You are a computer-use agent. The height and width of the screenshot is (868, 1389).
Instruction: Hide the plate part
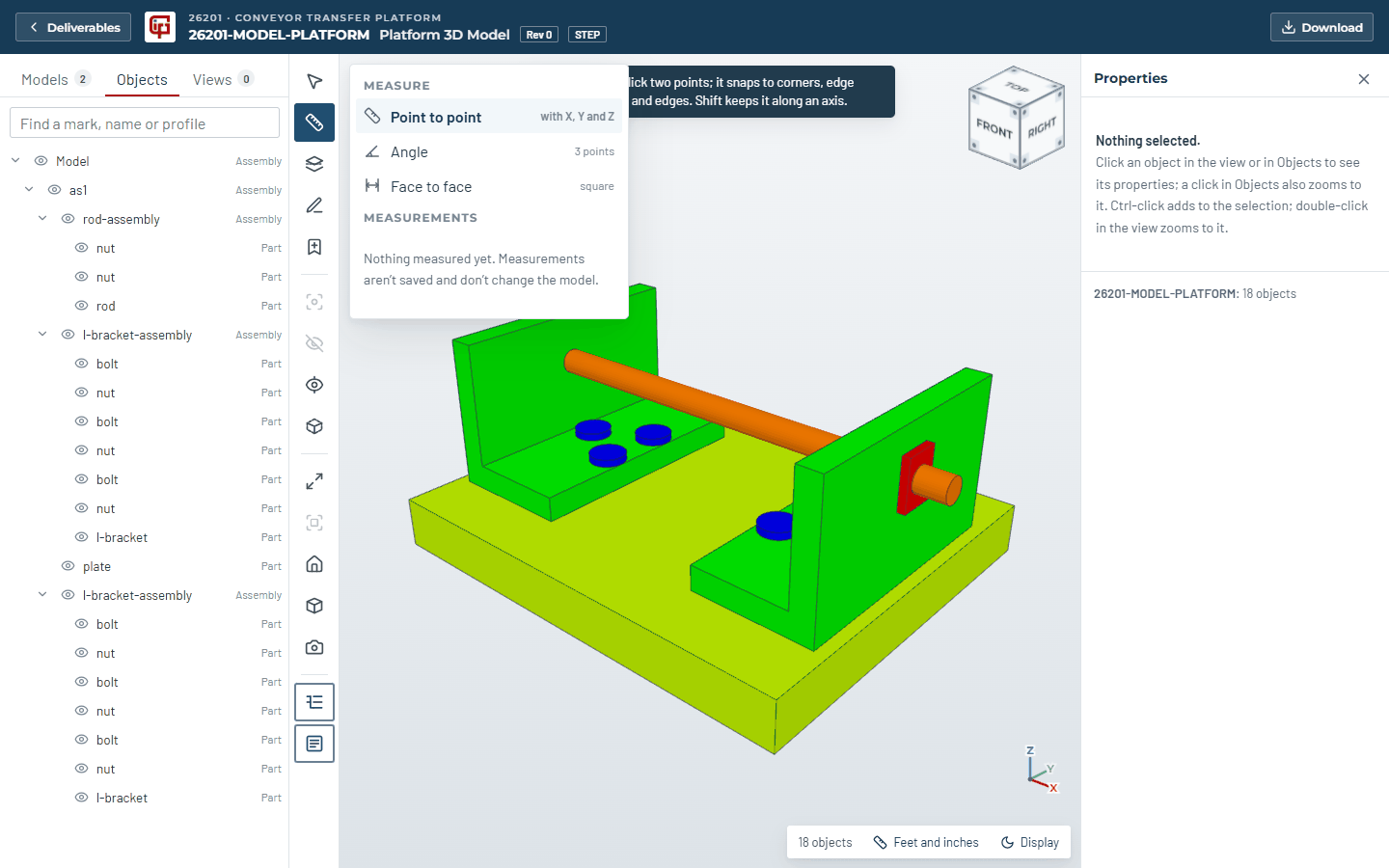[x=68, y=566]
